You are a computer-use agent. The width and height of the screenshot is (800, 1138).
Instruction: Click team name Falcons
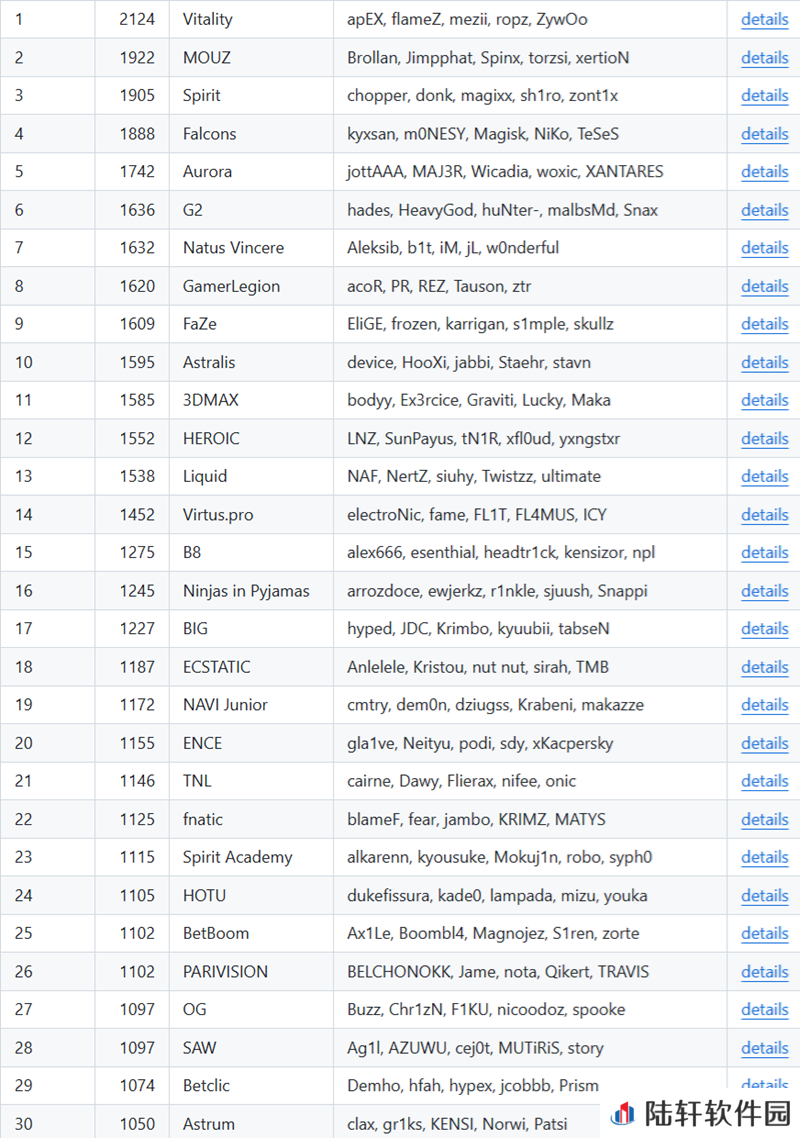click(x=210, y=134)
